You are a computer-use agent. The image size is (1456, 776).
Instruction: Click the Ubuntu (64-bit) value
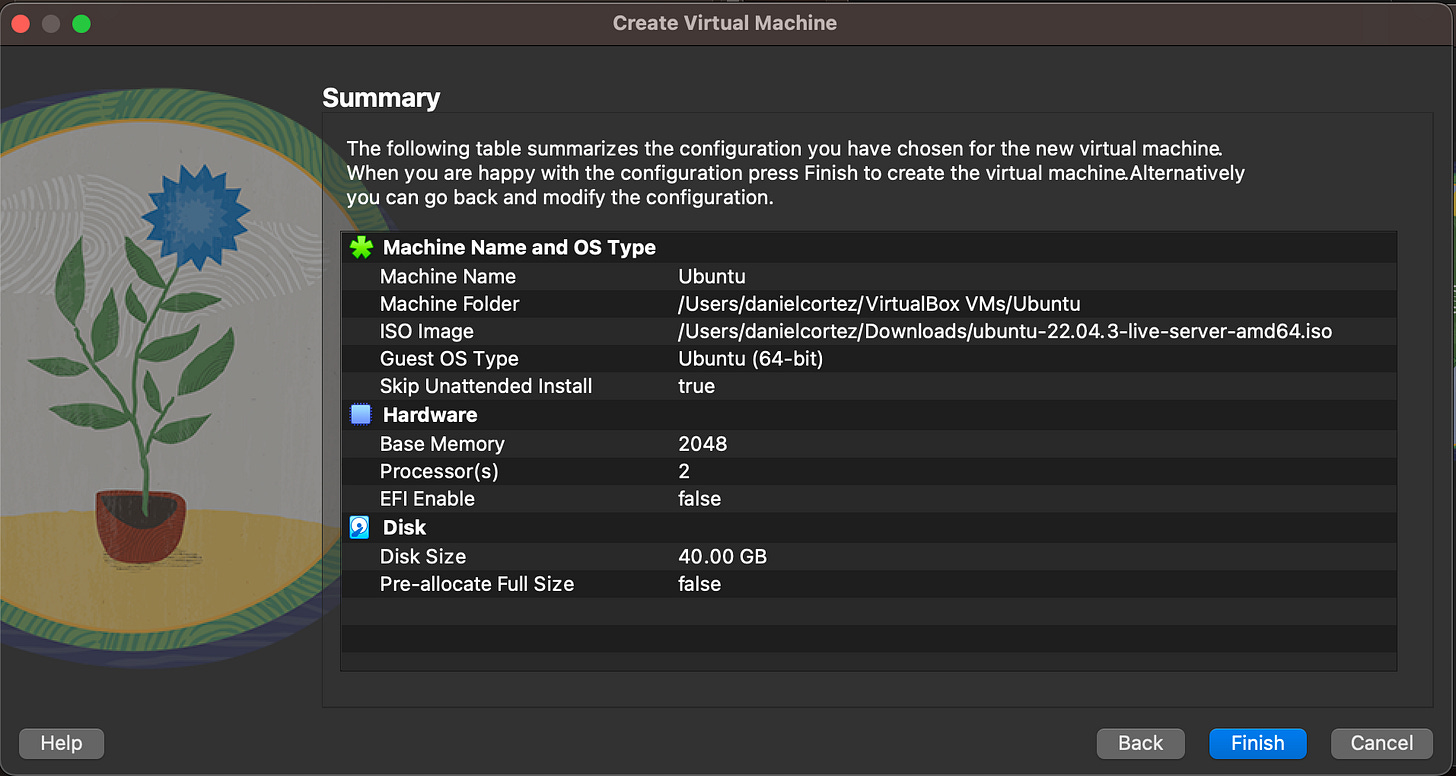(x=751, y=358)
